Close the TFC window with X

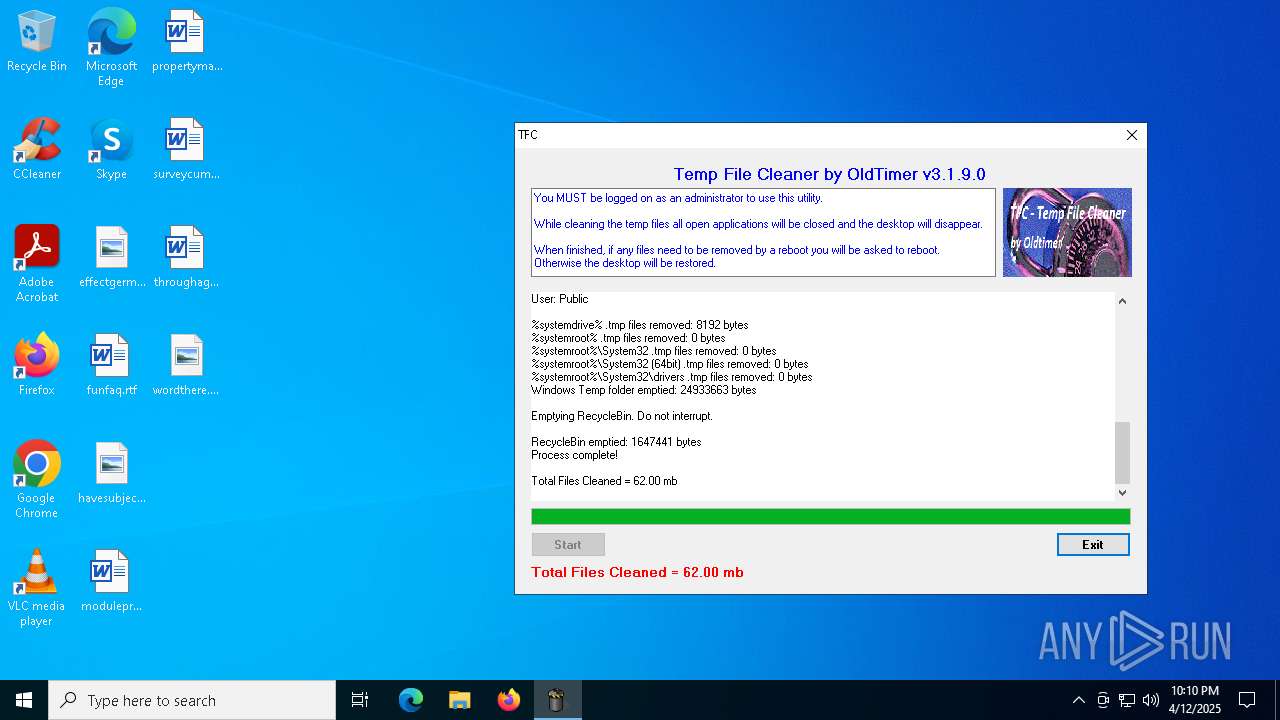point(1132,135)
